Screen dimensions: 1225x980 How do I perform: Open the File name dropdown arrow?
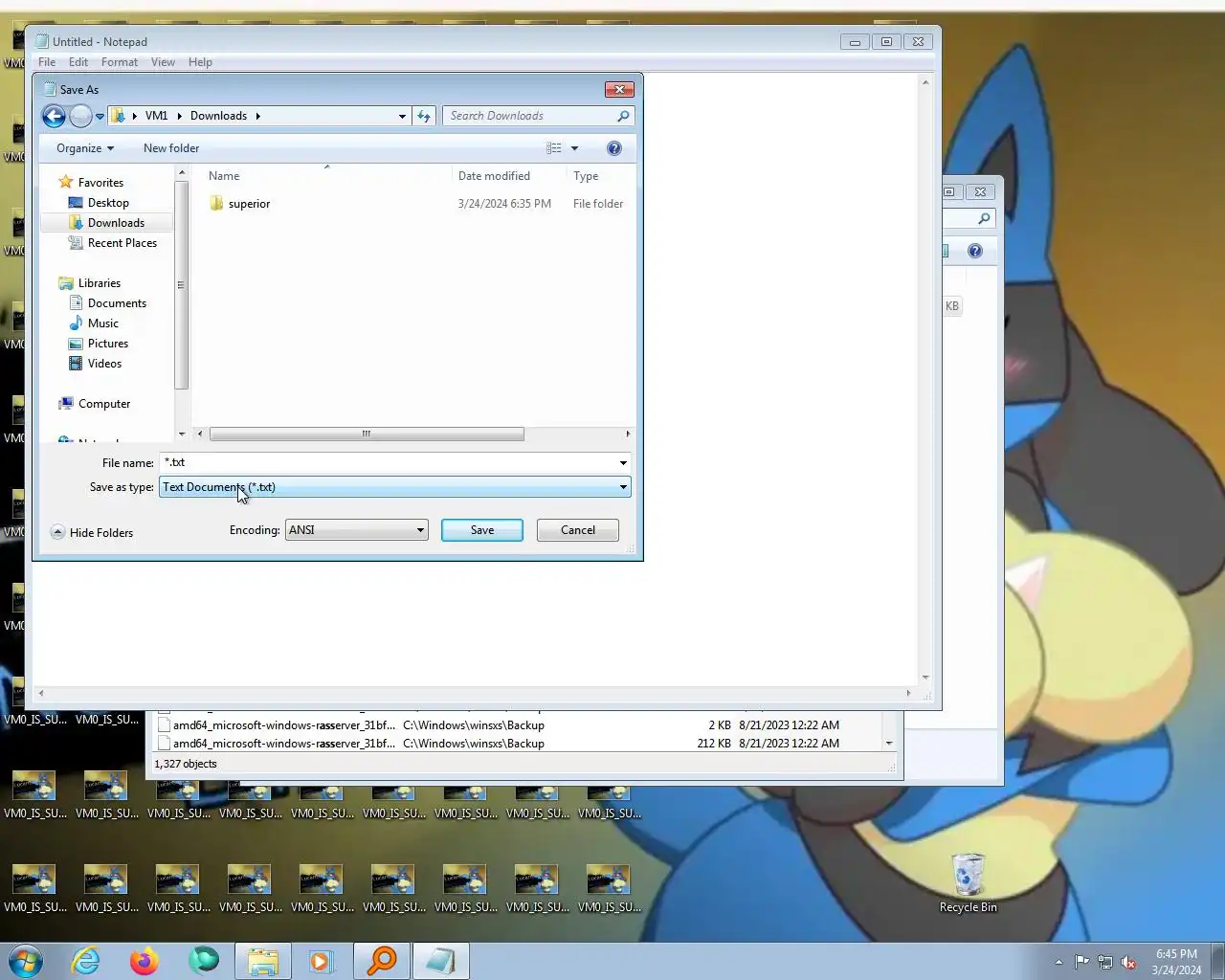point(623,462)
